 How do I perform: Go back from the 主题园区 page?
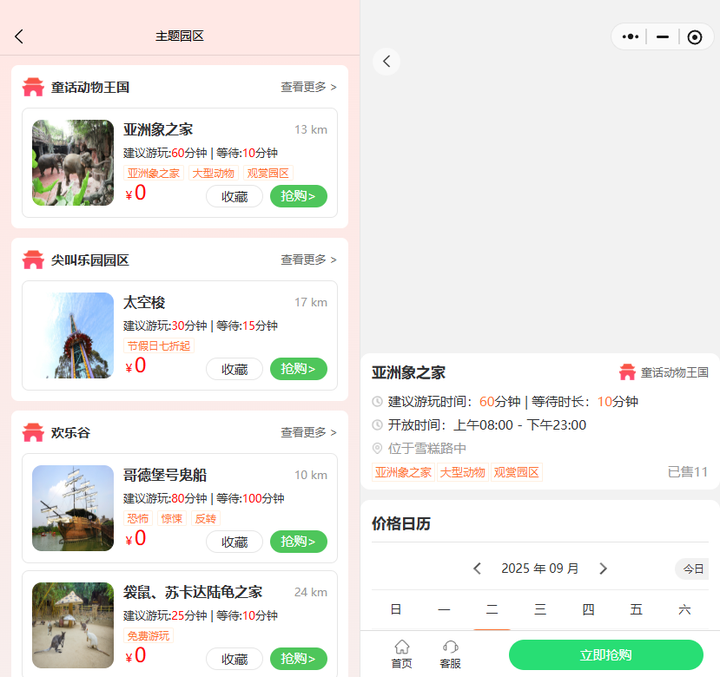[19, 36]
